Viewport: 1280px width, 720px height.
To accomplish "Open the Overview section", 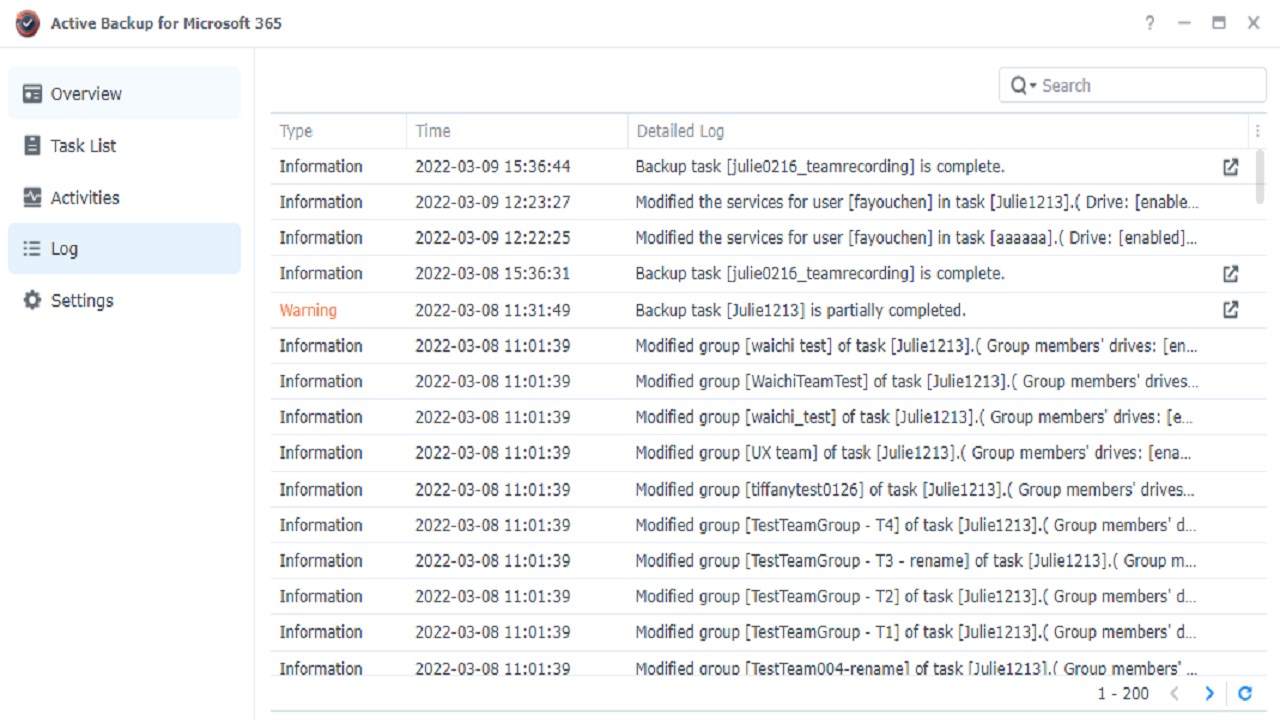I will (124, 94).
